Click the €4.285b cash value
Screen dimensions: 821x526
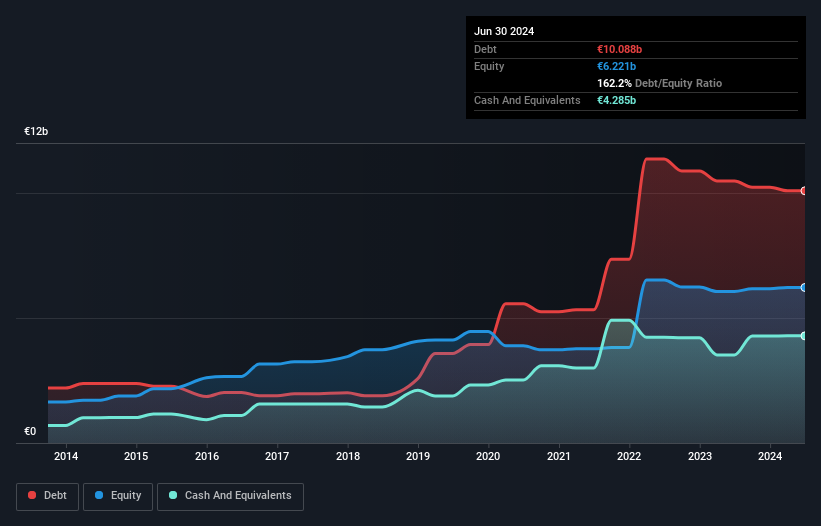(616, 100)
